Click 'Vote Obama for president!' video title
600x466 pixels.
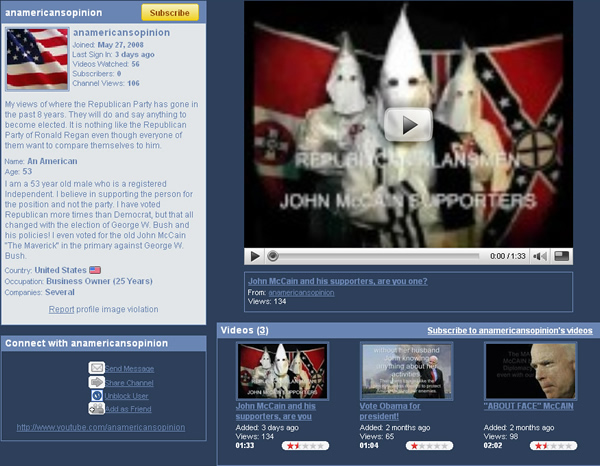click(x=390, y=411)
